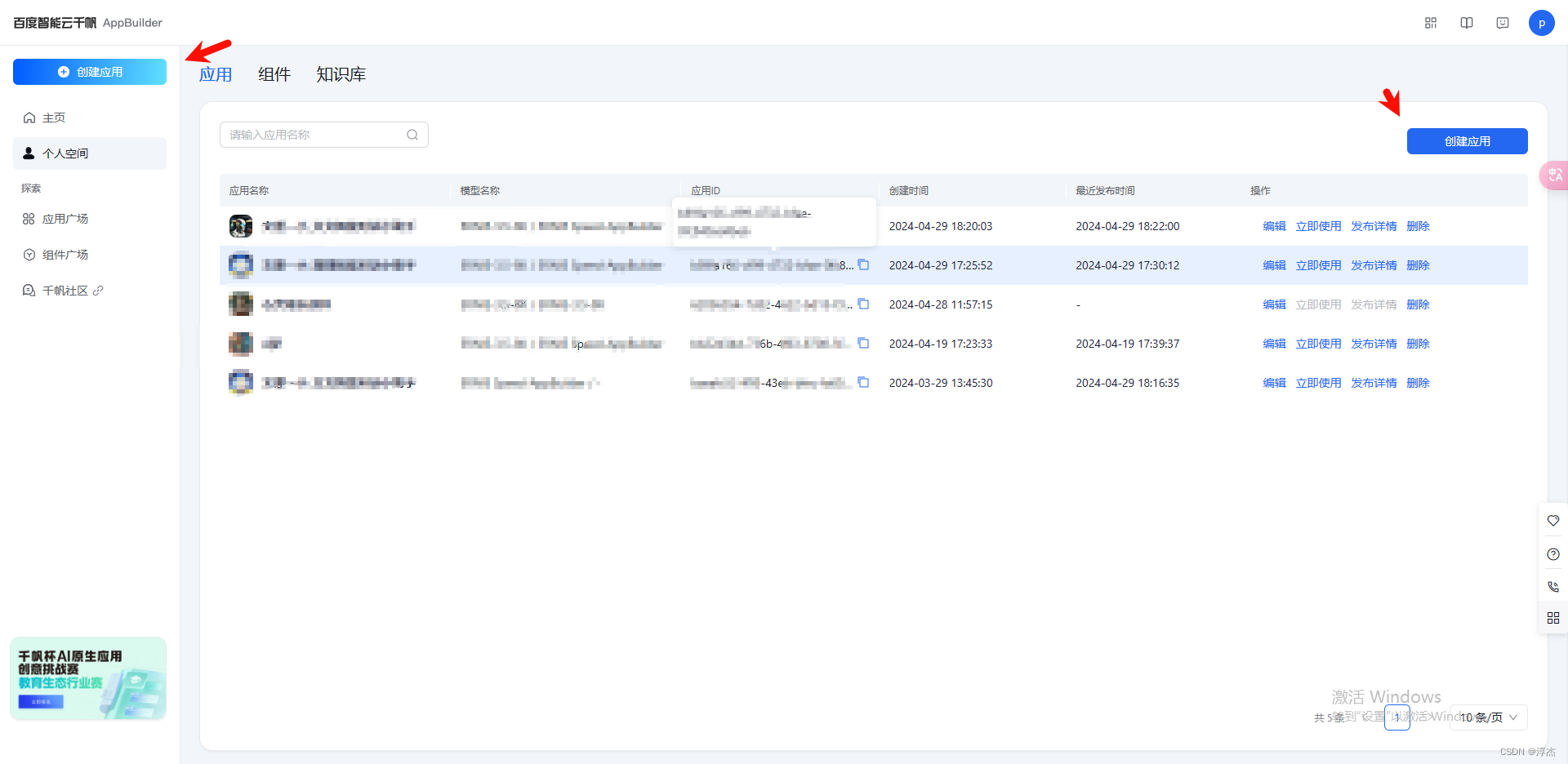Click 编辑 for 13:45:30 row
Image resolution: width=1568 pixels, height=764 pixels.
click(x=1274, y=383)
